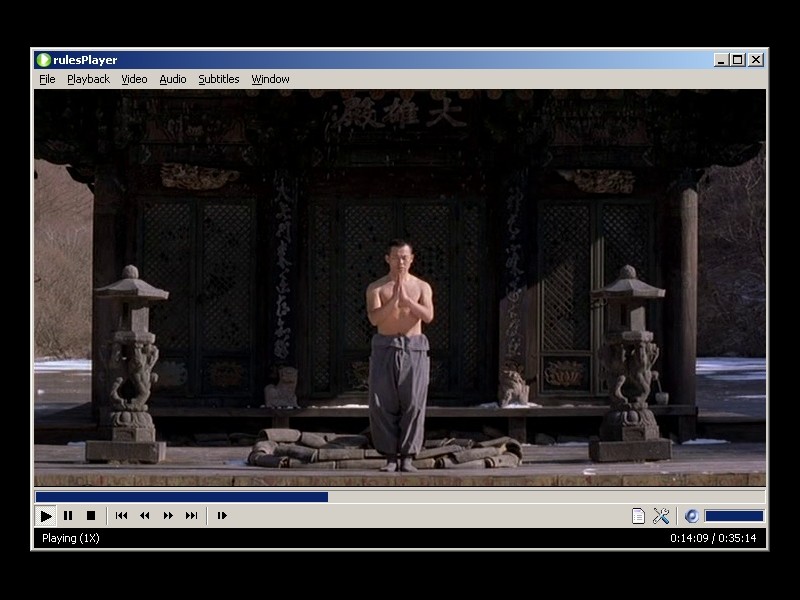The width and height of the screenshot is (800, 600).
Task: Click the rulesPlayer title bar text
Action: (85, 60)
